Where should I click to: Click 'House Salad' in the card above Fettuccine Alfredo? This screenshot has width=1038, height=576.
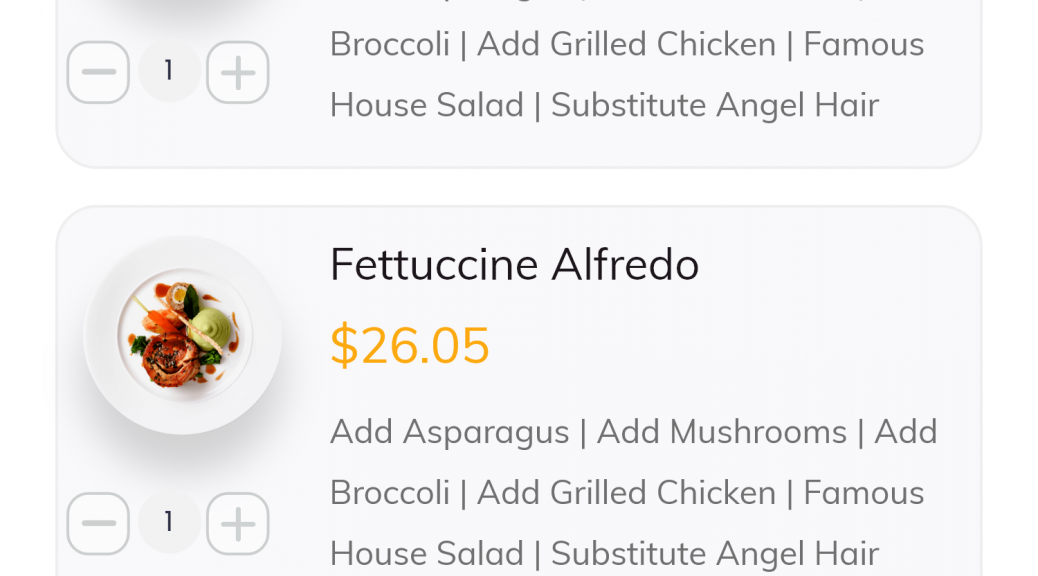pyautogui.click(x=427, y=105)
